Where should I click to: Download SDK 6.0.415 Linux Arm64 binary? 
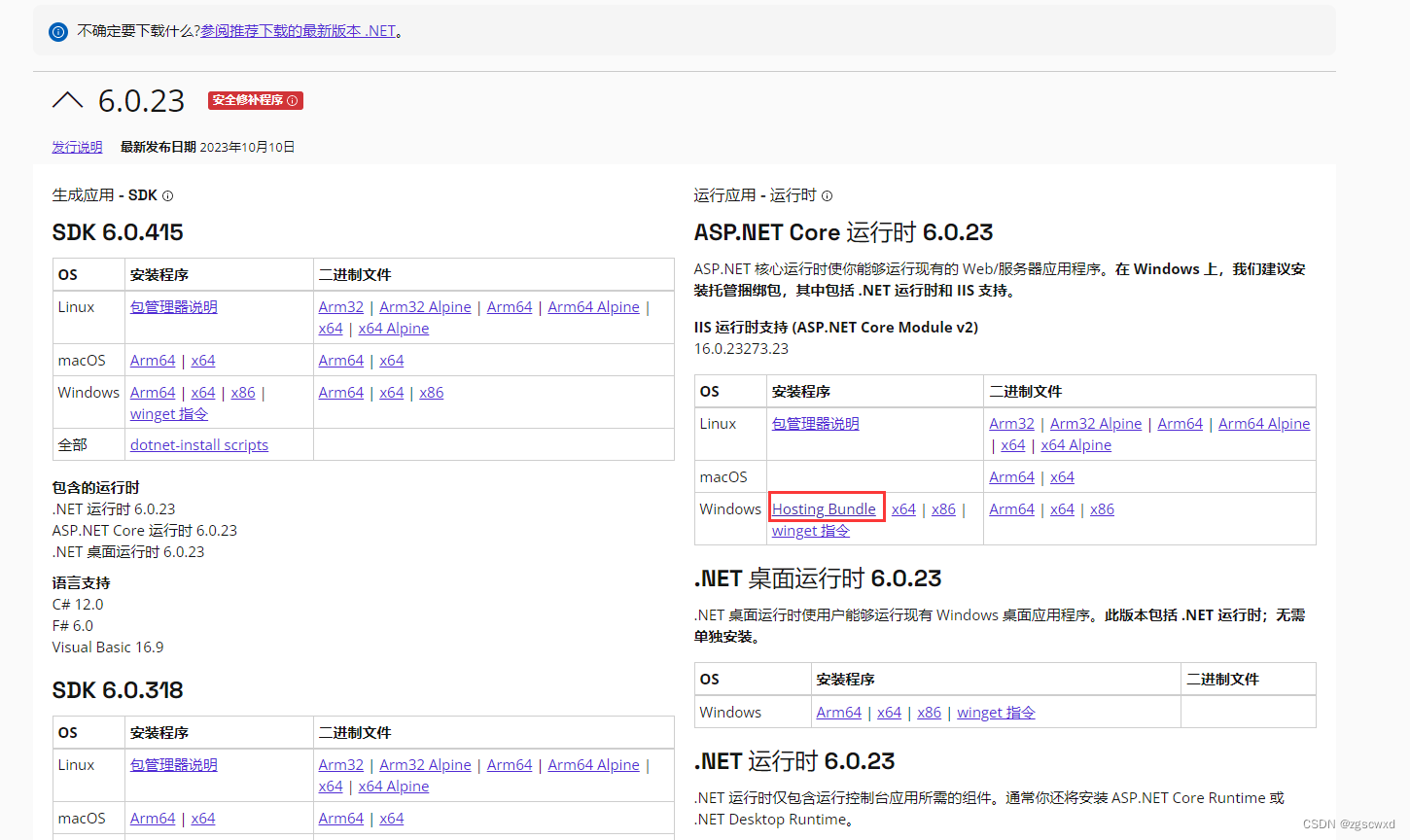(x=510, y=306)
